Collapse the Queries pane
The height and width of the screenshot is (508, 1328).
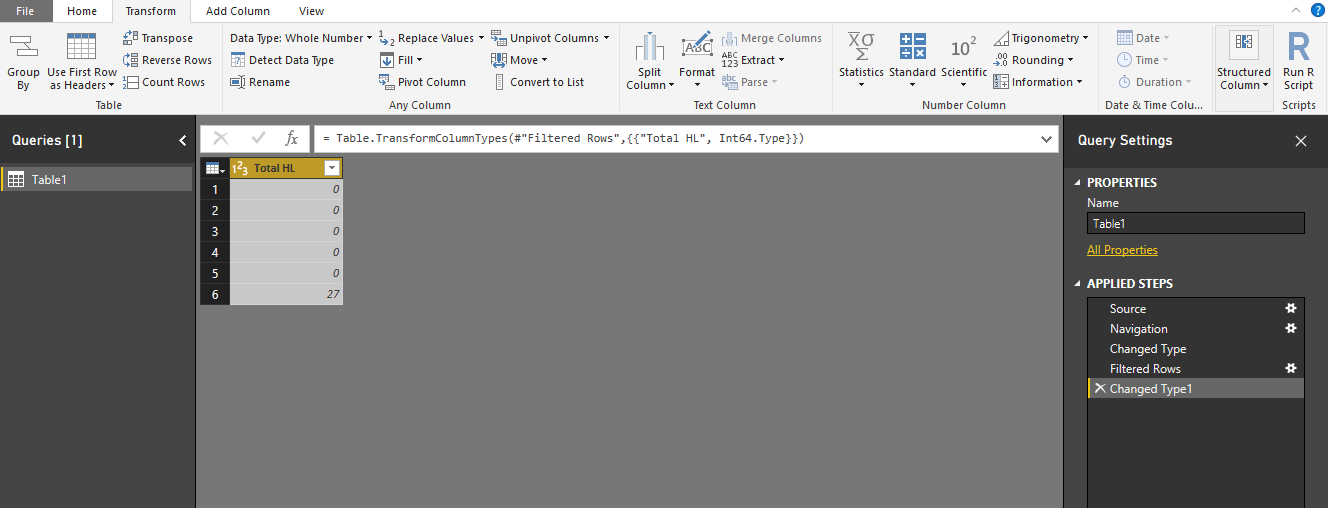tap(182, 141)
